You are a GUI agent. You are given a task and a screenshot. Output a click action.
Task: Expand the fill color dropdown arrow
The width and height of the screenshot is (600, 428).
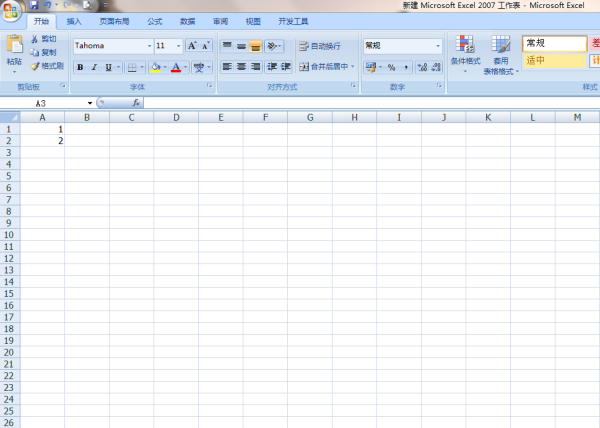click(165, 67)
